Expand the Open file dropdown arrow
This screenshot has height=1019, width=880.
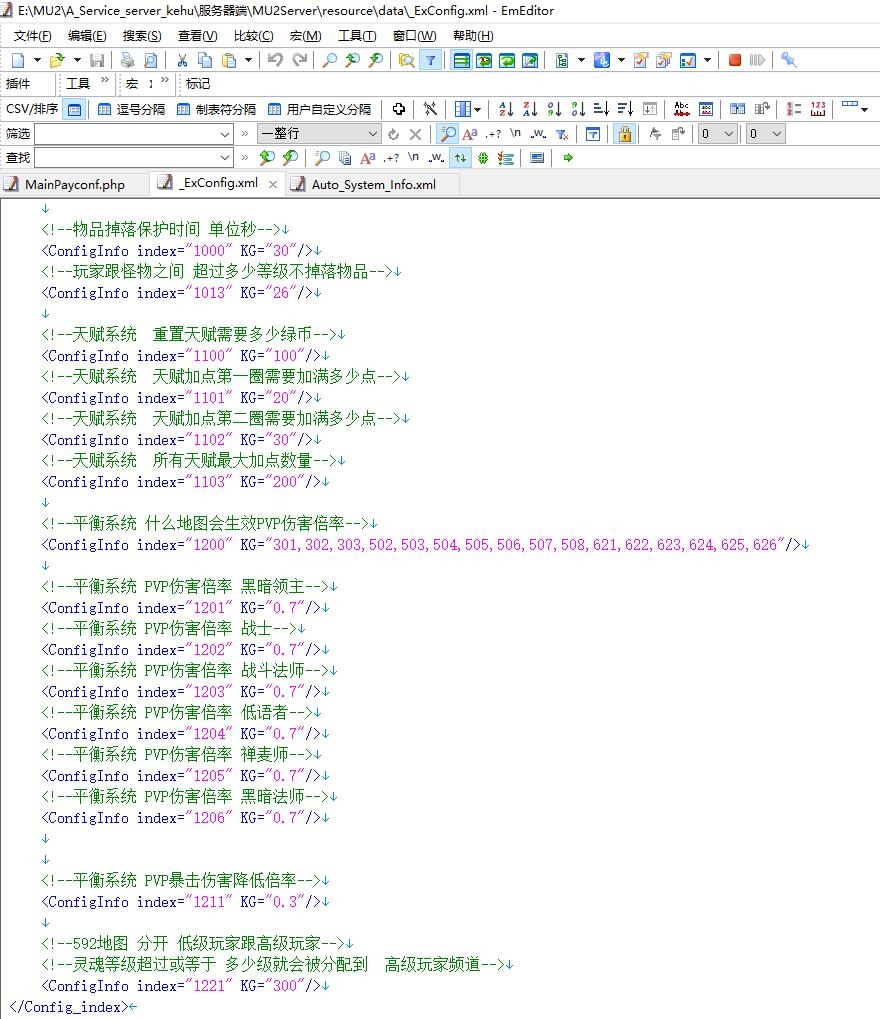[77, 60]
